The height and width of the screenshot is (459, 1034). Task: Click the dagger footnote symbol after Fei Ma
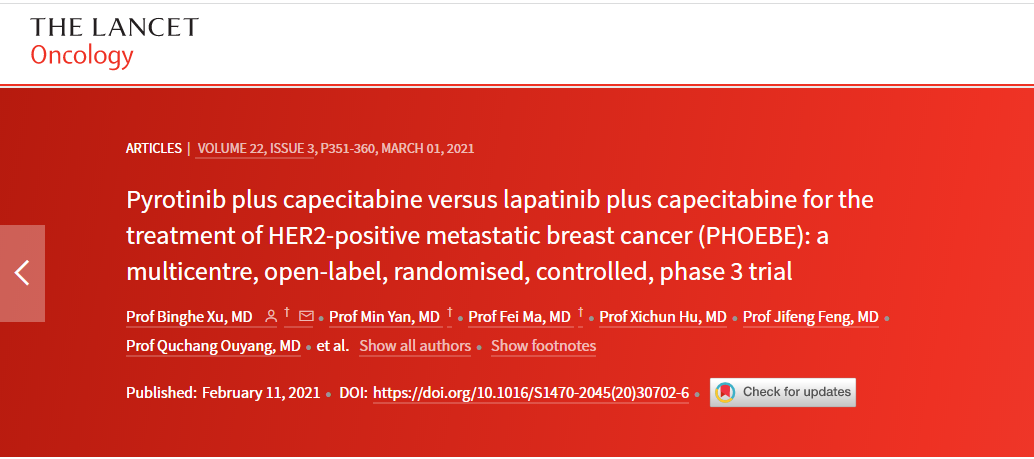[580, 313]
